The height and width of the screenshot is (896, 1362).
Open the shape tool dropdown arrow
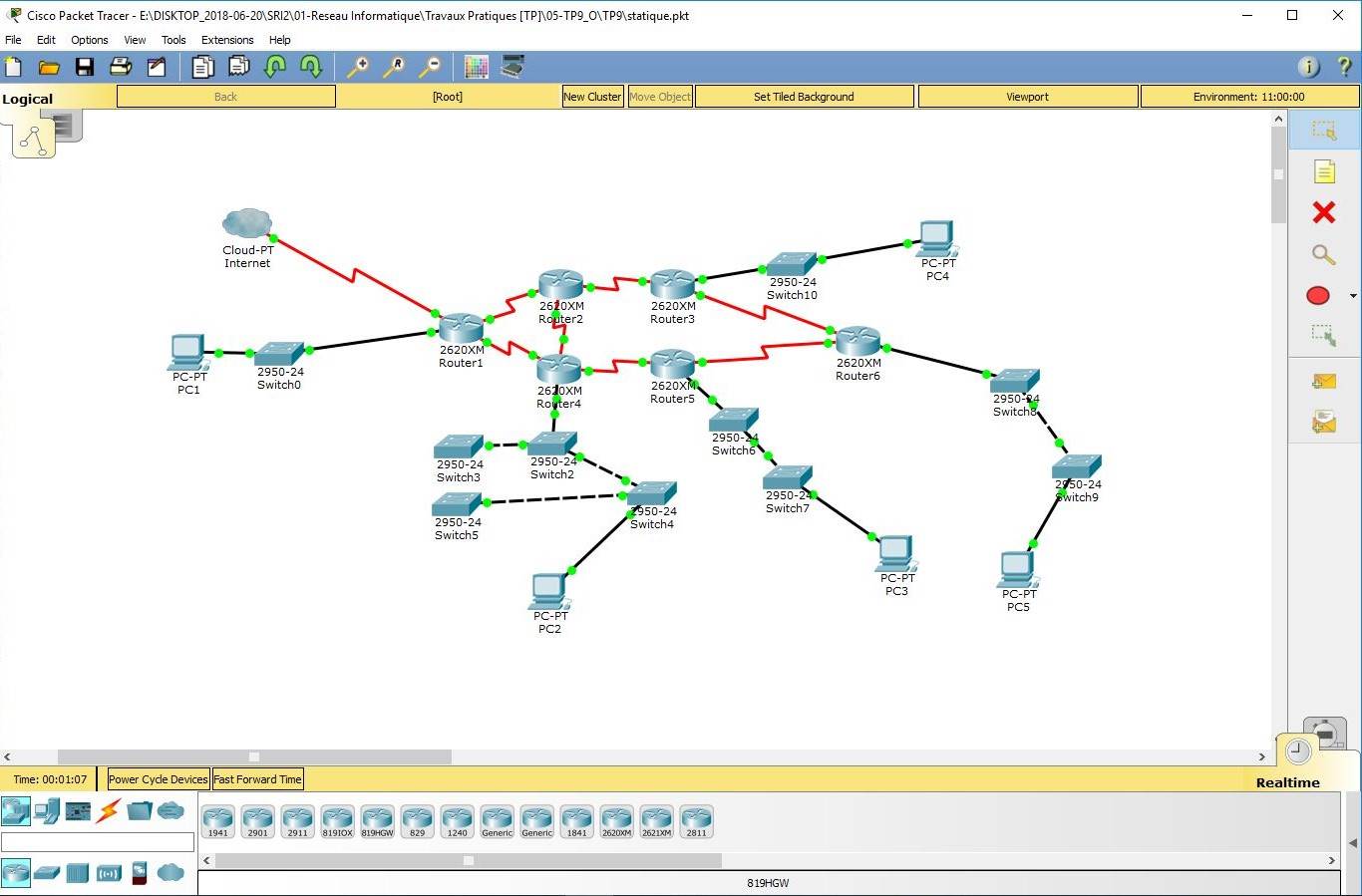click(x=1353, y=295)
